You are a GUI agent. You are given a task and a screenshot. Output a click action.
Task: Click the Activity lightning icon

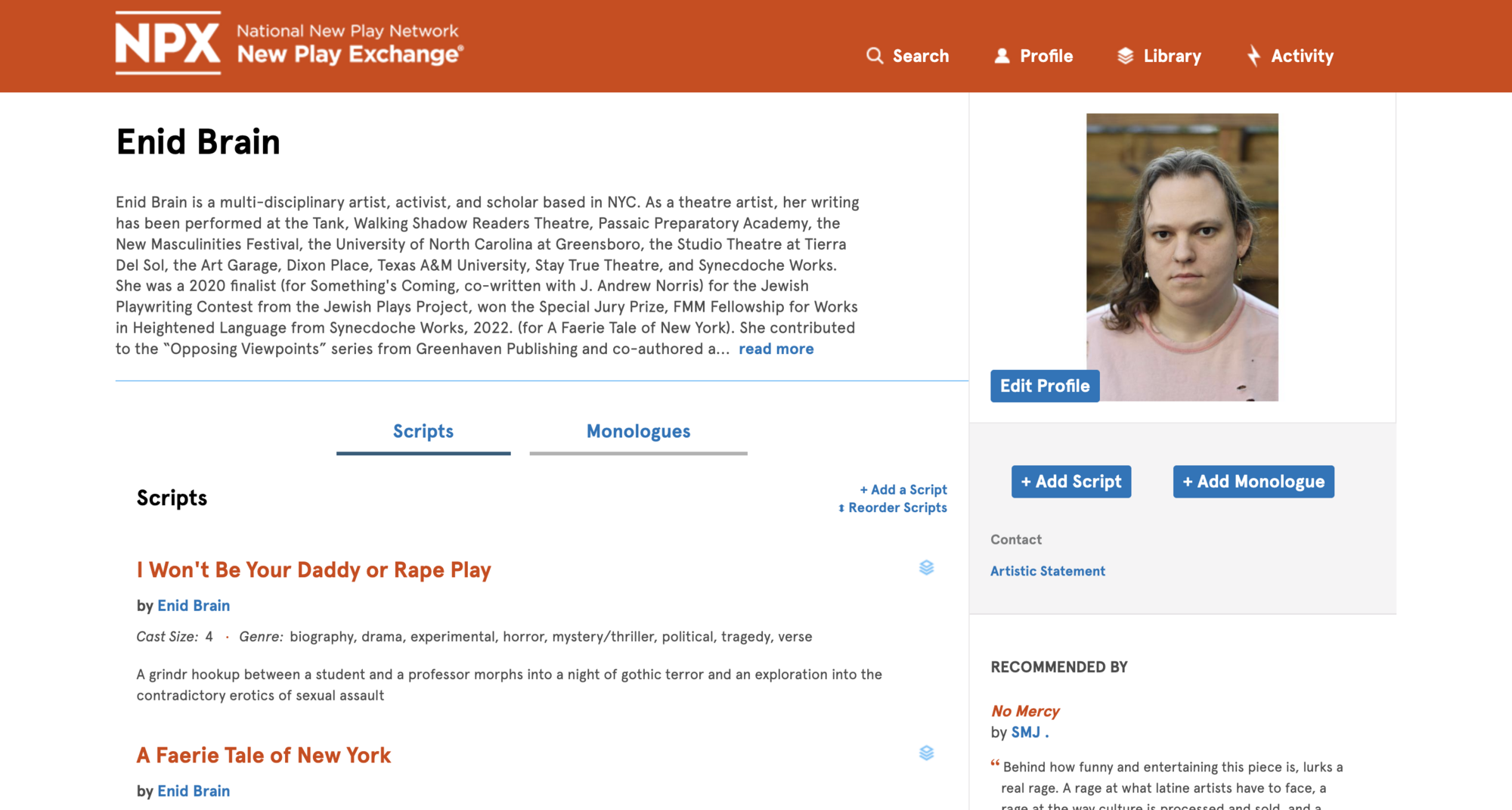[1253, 56]
